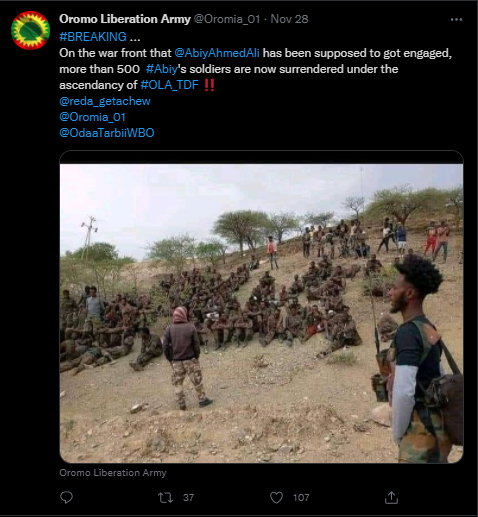This screenshot has height=517, width=478.
Task: Open the Oromo Liberation Army profile avatar
Action: (30, 30)
